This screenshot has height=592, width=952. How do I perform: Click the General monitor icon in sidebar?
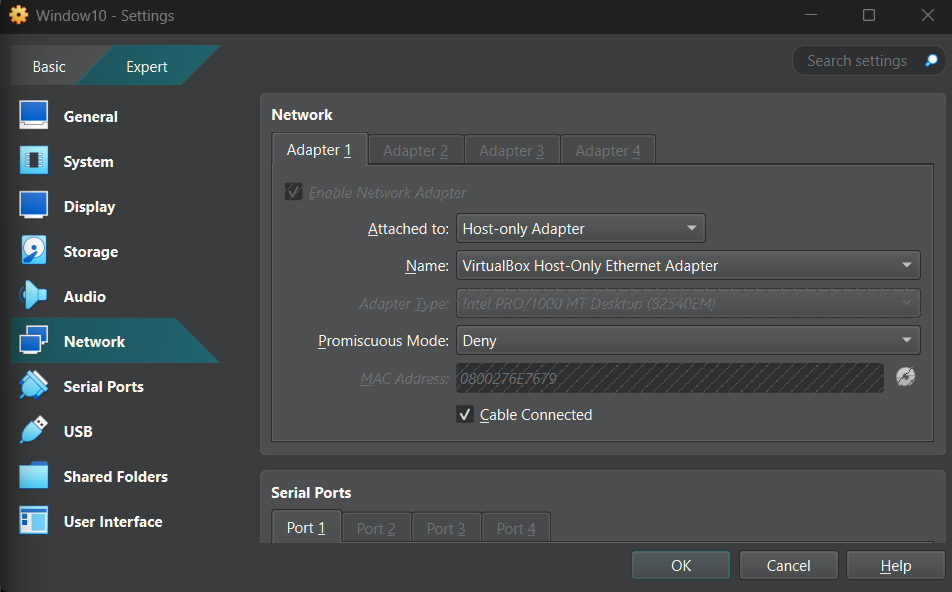[33, 115]
